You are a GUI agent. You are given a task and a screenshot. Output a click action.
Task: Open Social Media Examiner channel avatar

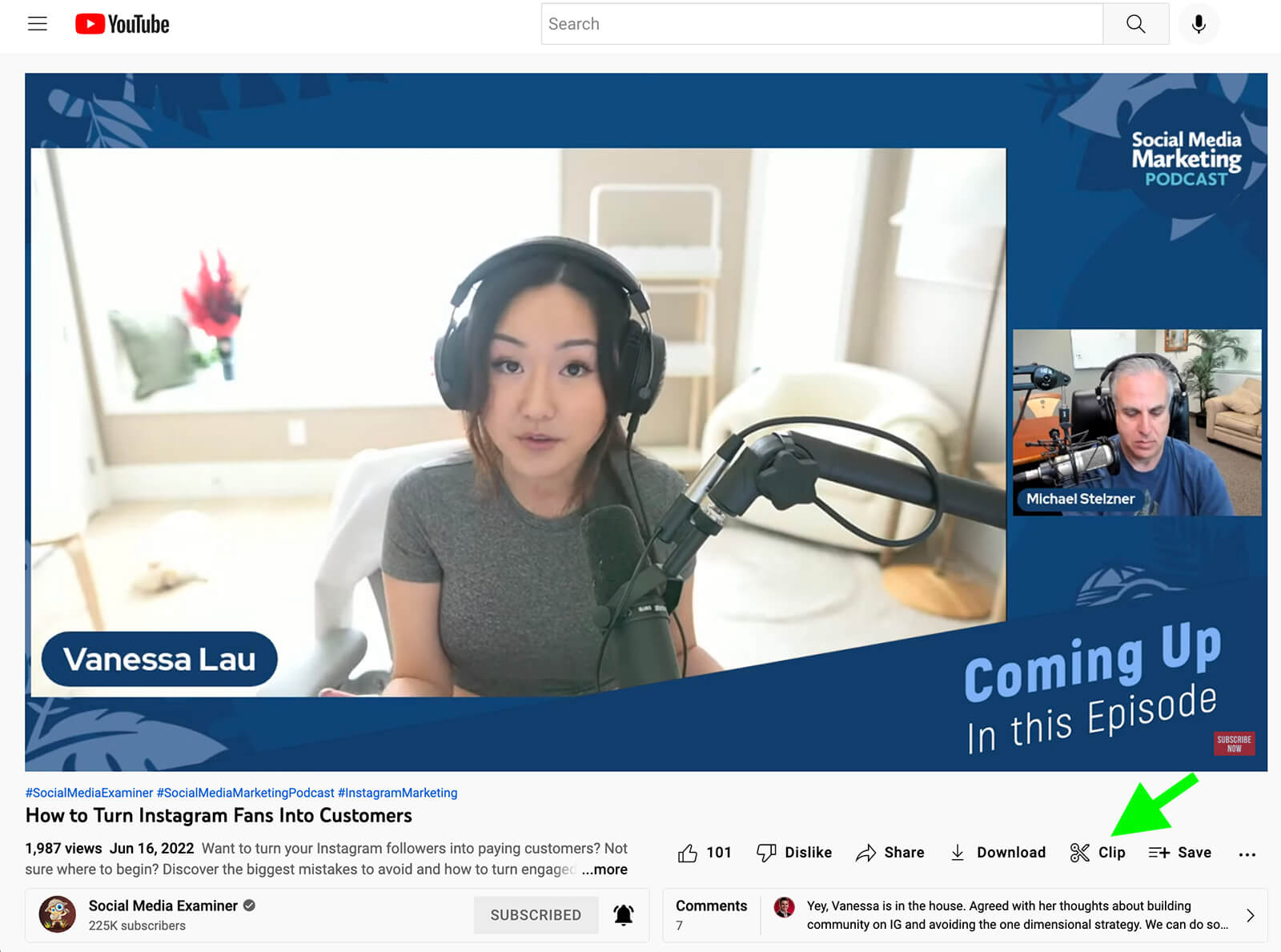(58, 914)
